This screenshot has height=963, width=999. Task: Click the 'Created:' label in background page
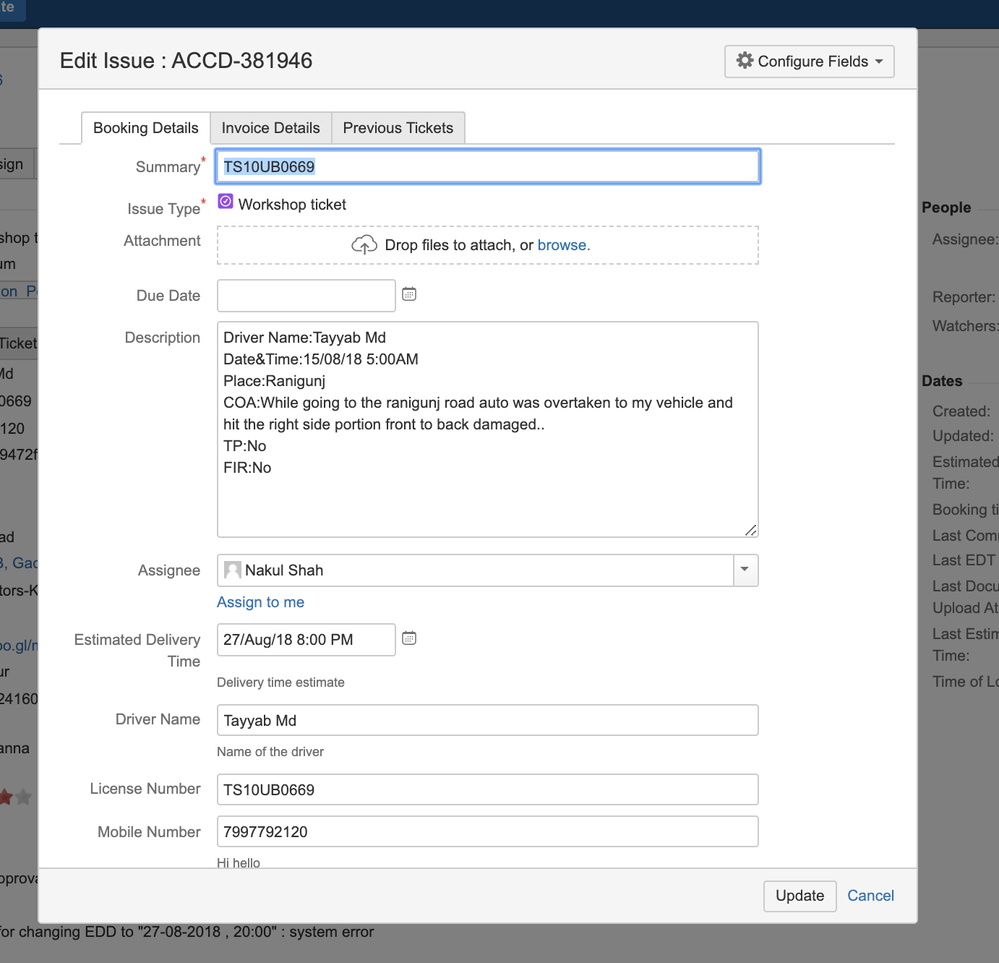pos(961,412)
